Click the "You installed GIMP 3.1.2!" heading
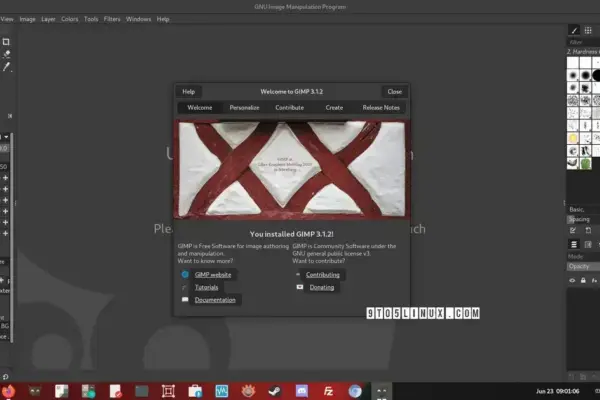The width and height of the screenshot is (600, 400). (292, 234)
